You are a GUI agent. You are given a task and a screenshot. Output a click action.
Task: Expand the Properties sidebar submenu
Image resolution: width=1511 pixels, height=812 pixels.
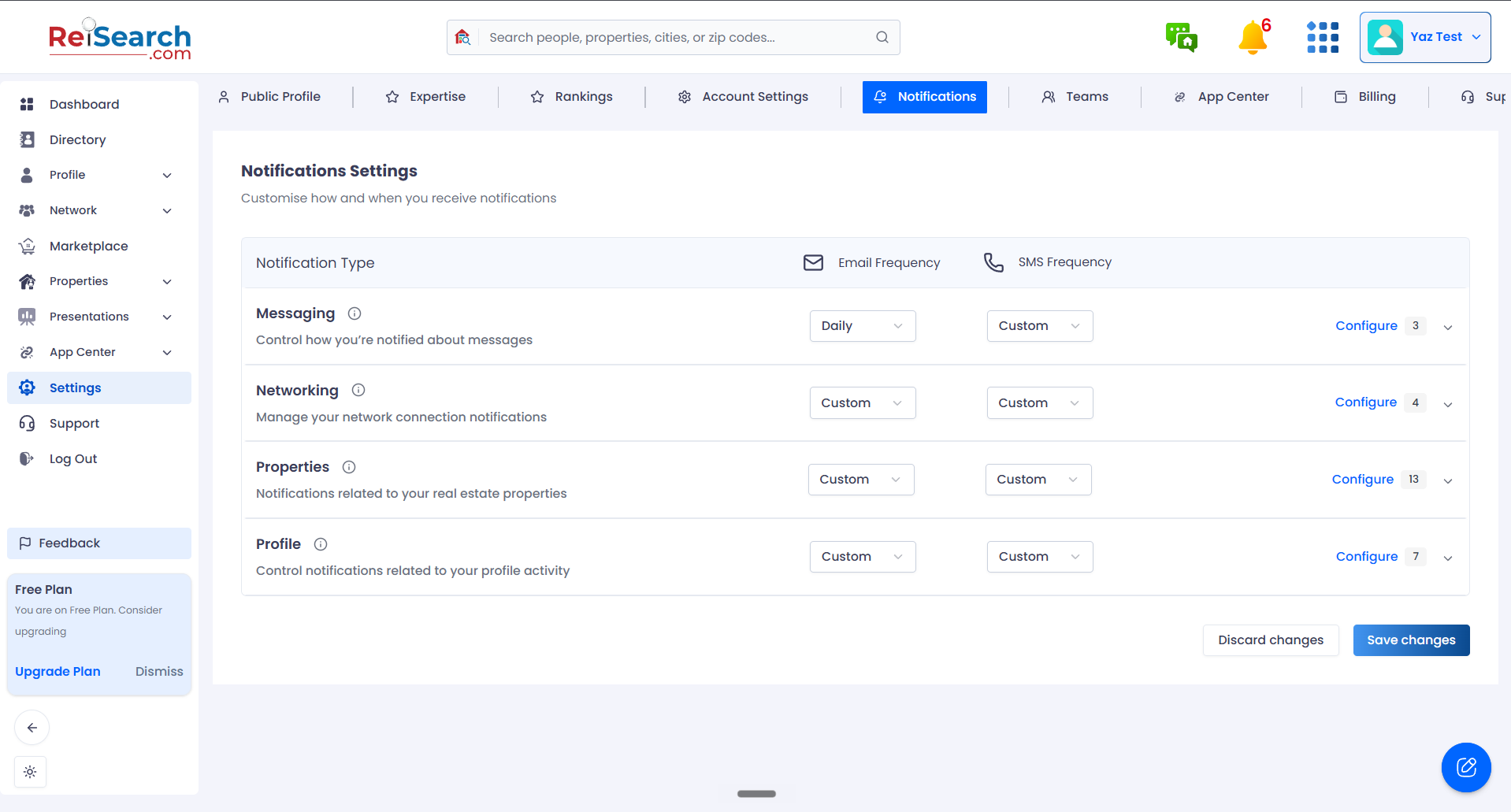167,281
